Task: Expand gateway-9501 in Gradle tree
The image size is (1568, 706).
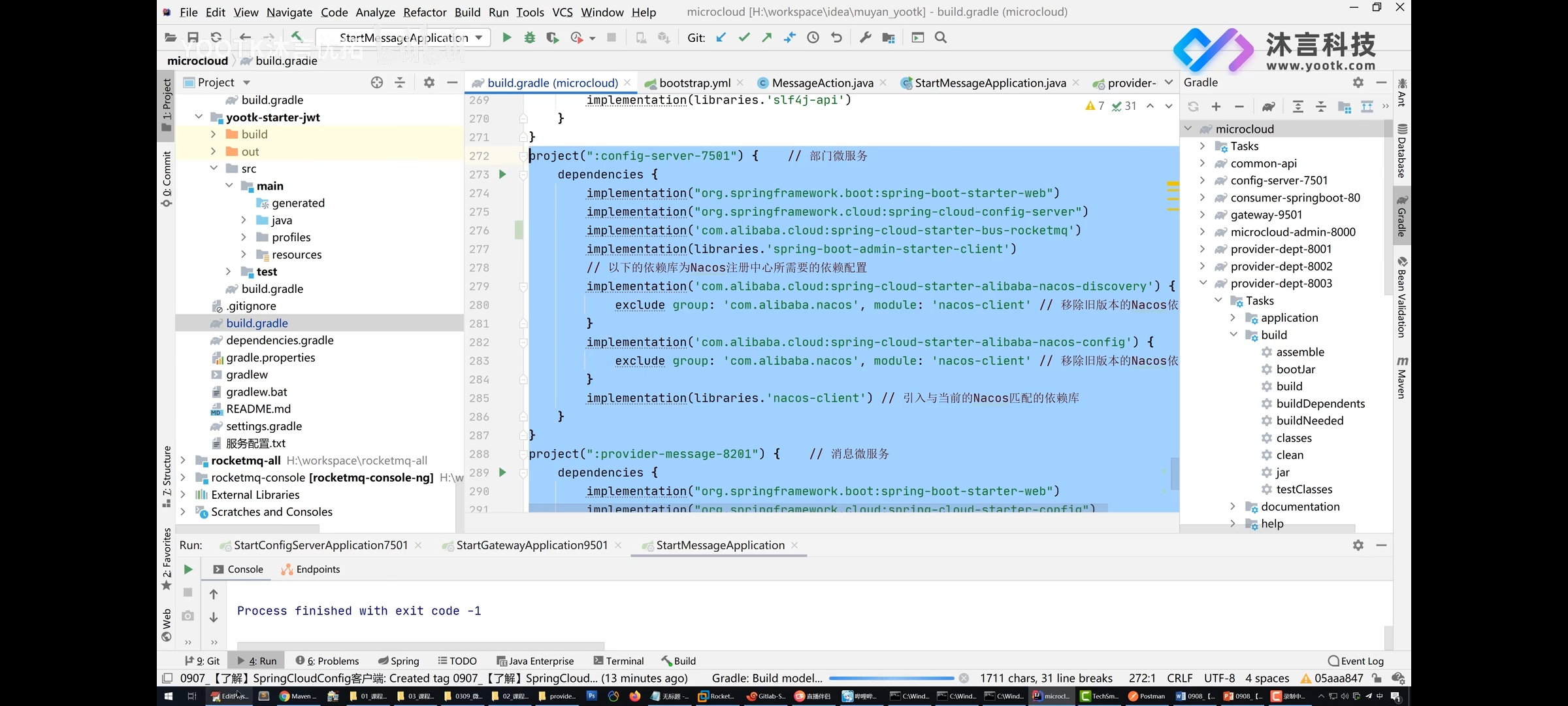Action: pos(1202,214)
